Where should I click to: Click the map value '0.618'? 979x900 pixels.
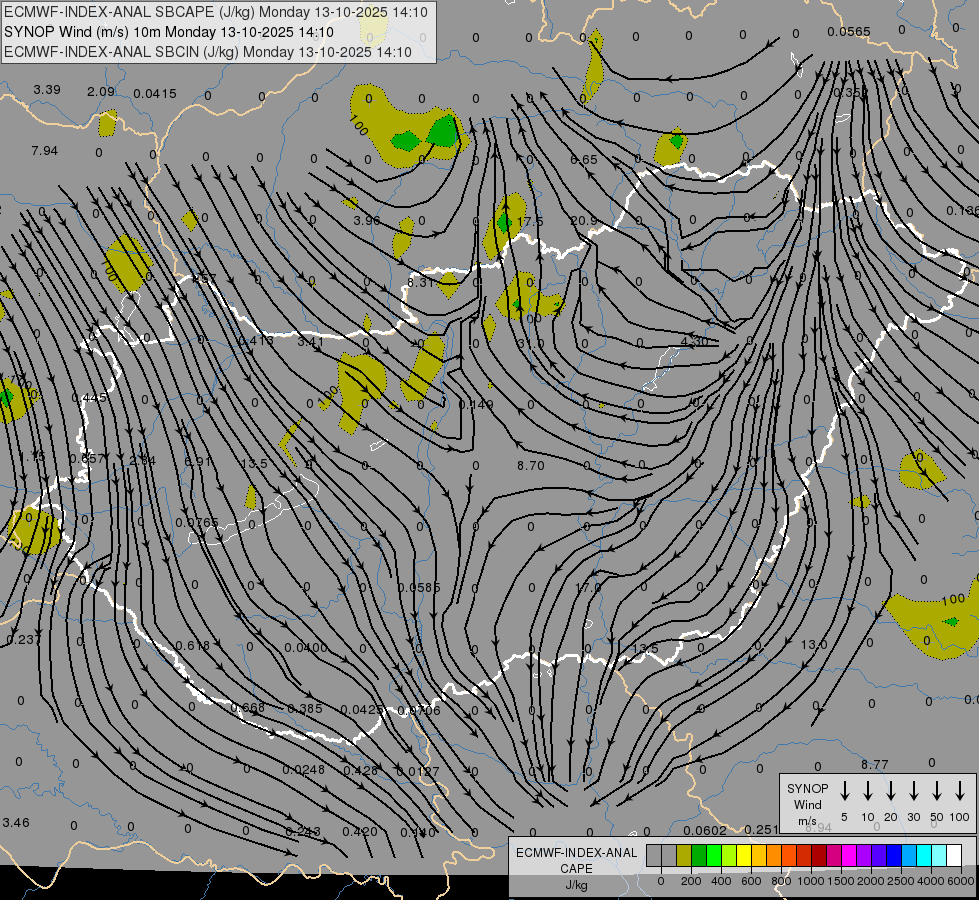tap(192, 646)
